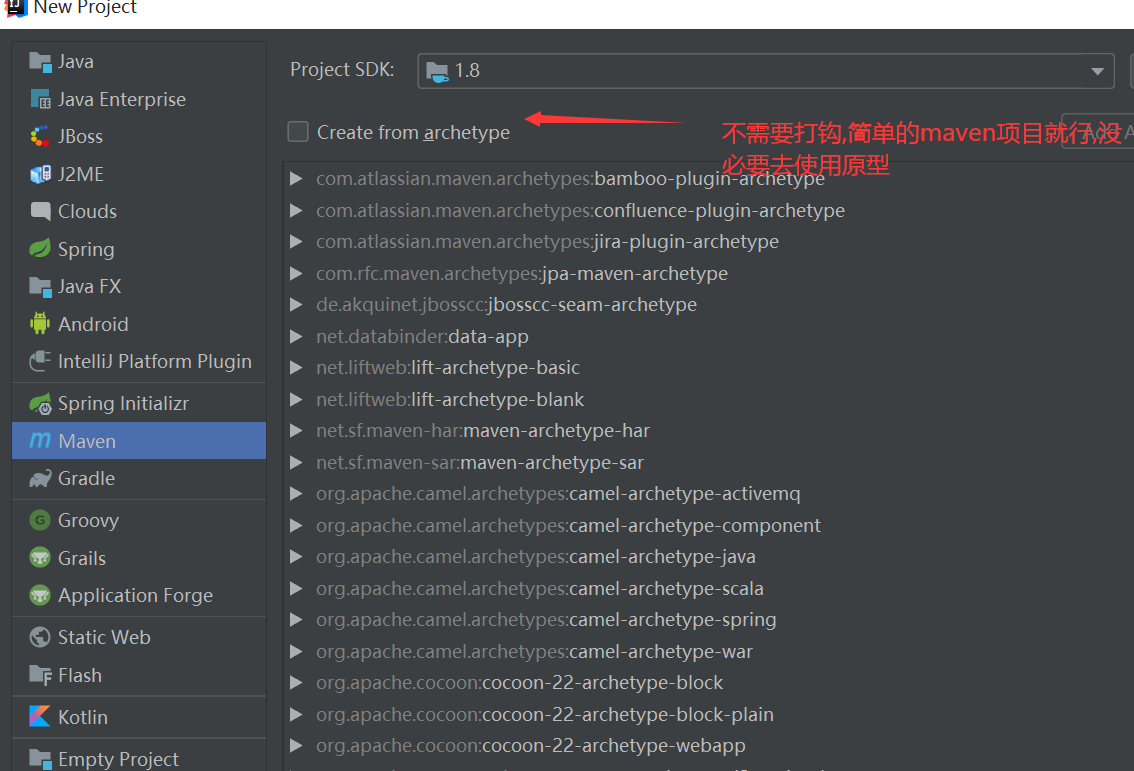Click the Application Forge icon
The image size is (1134, 771).
click(x=40, y=595)
